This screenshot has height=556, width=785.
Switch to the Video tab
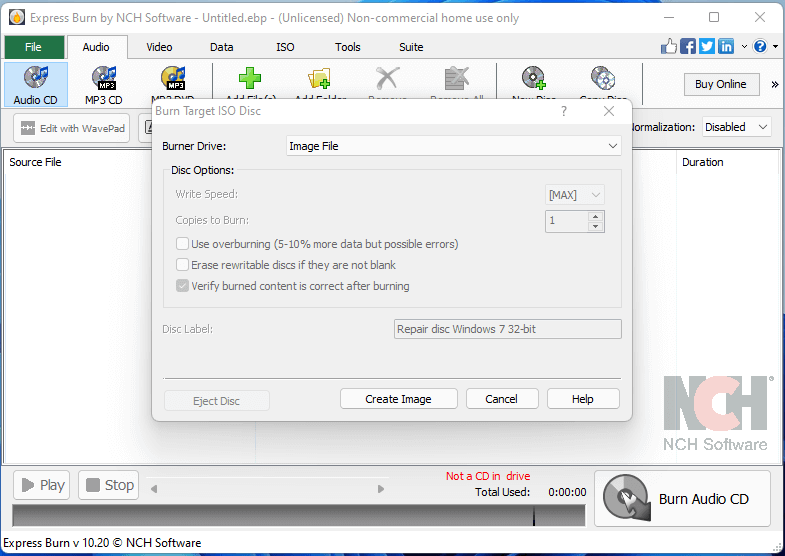click(x=159, y=47)
